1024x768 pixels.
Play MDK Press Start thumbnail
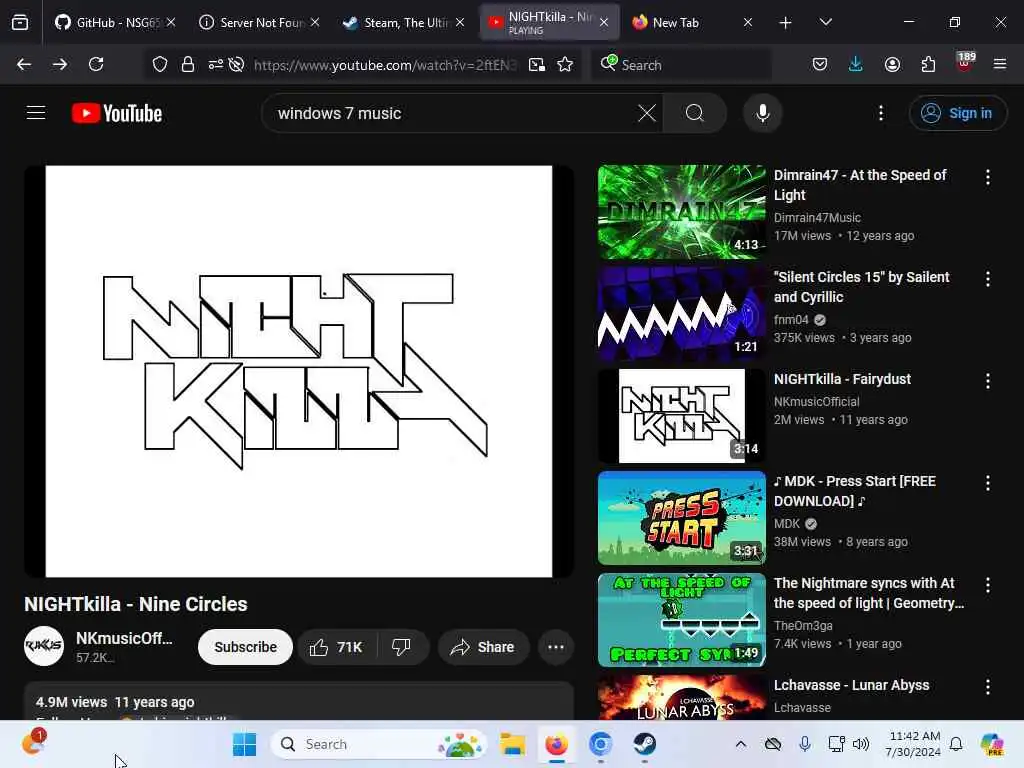(682, 518)
